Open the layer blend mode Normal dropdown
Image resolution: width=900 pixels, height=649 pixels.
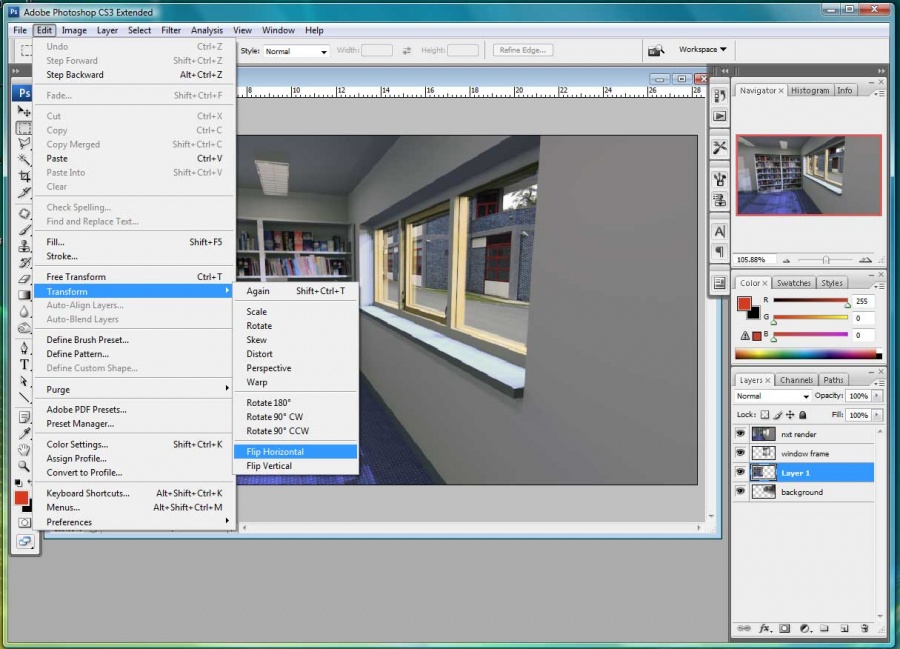772,396
